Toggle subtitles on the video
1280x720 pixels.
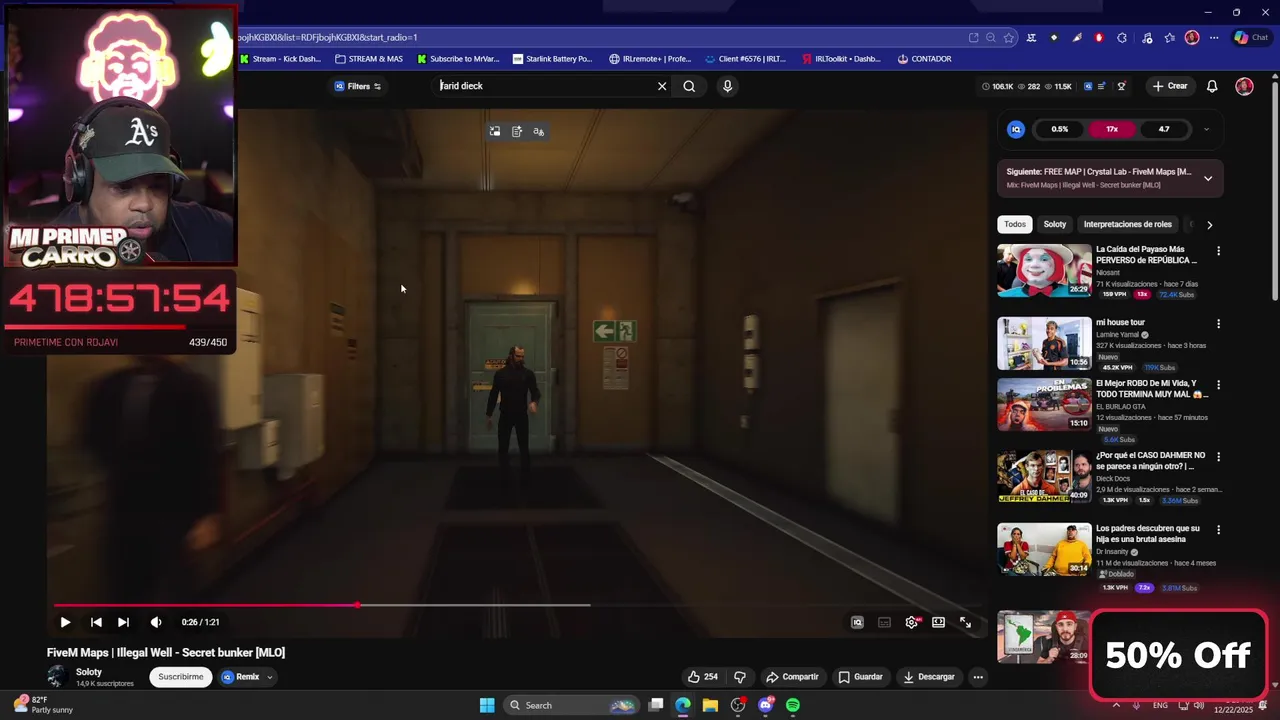pyautogui.click(x=884, y=622)
